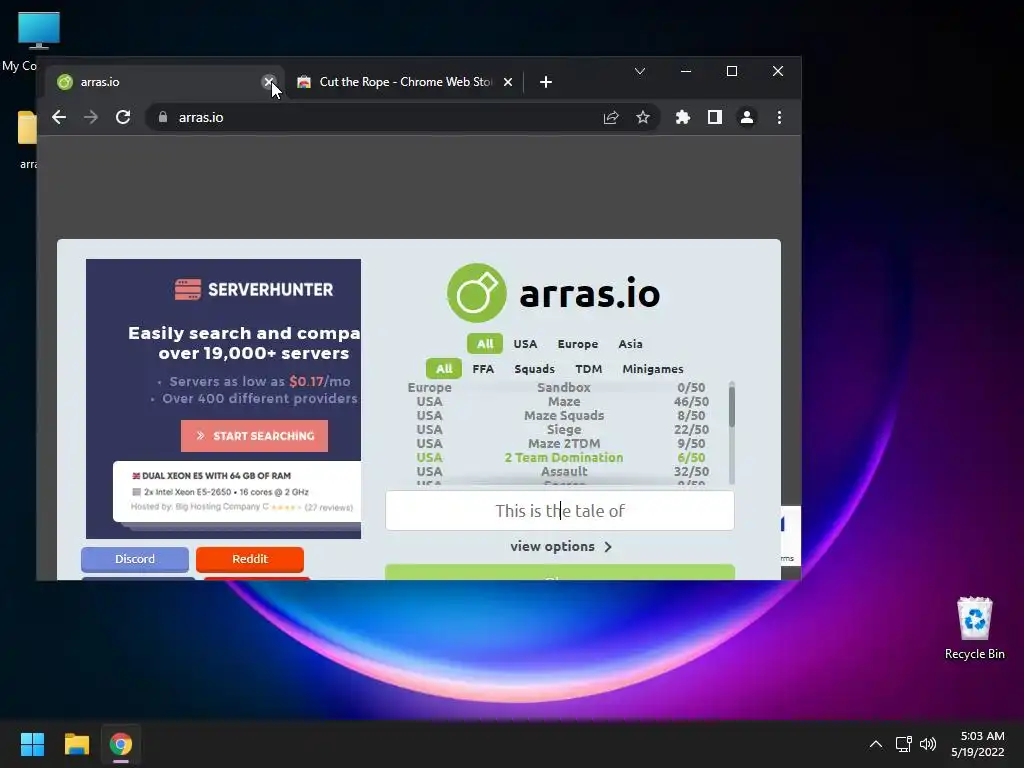The height and width of the screenshot is (768, 1024).
Task: Select the Recycle Bin desktop icon
Action: point(974,628)
